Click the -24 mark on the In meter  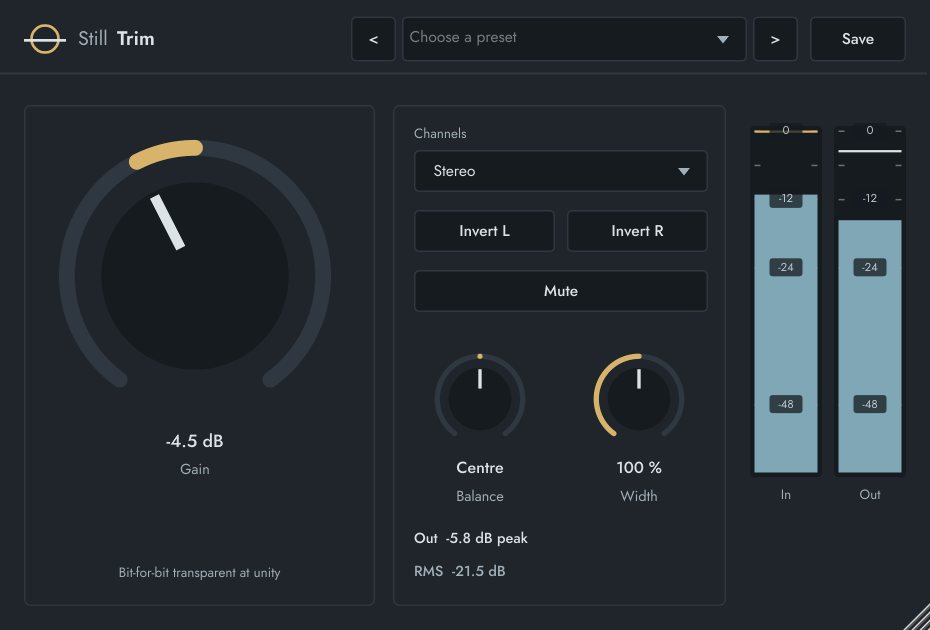pos(786,267)
